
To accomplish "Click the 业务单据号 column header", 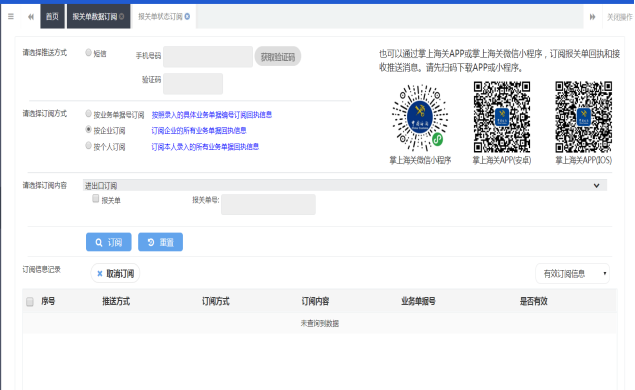I will pos(418,301).
